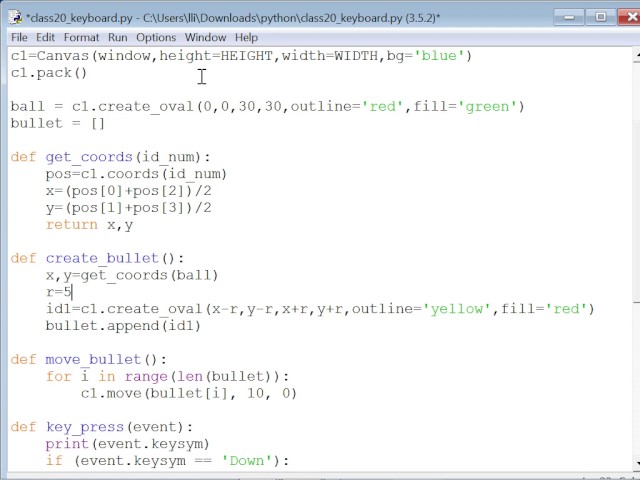Click the 'yellow' outline string in id1 line
Screen dimensions: 640x480
point(457,309)
